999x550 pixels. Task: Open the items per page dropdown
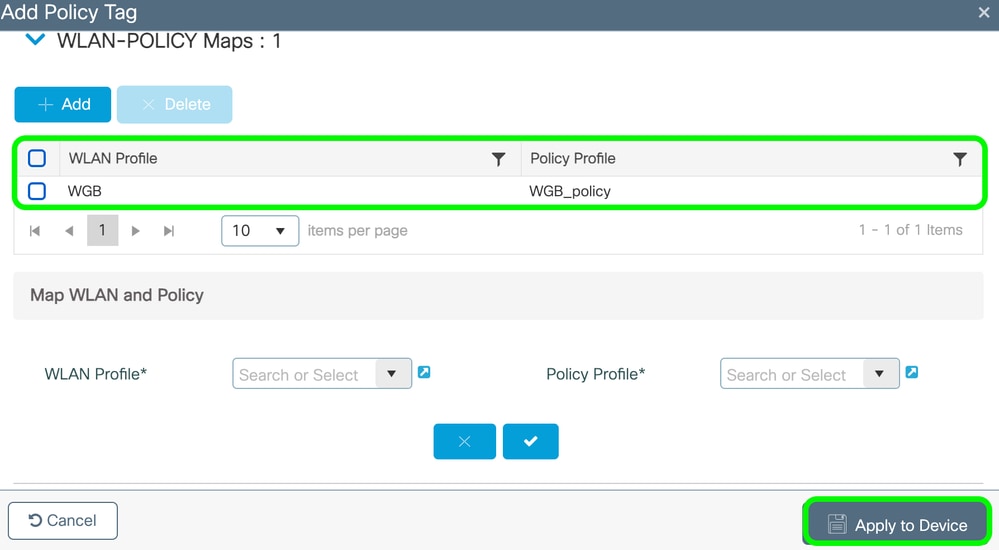point(260,231)
